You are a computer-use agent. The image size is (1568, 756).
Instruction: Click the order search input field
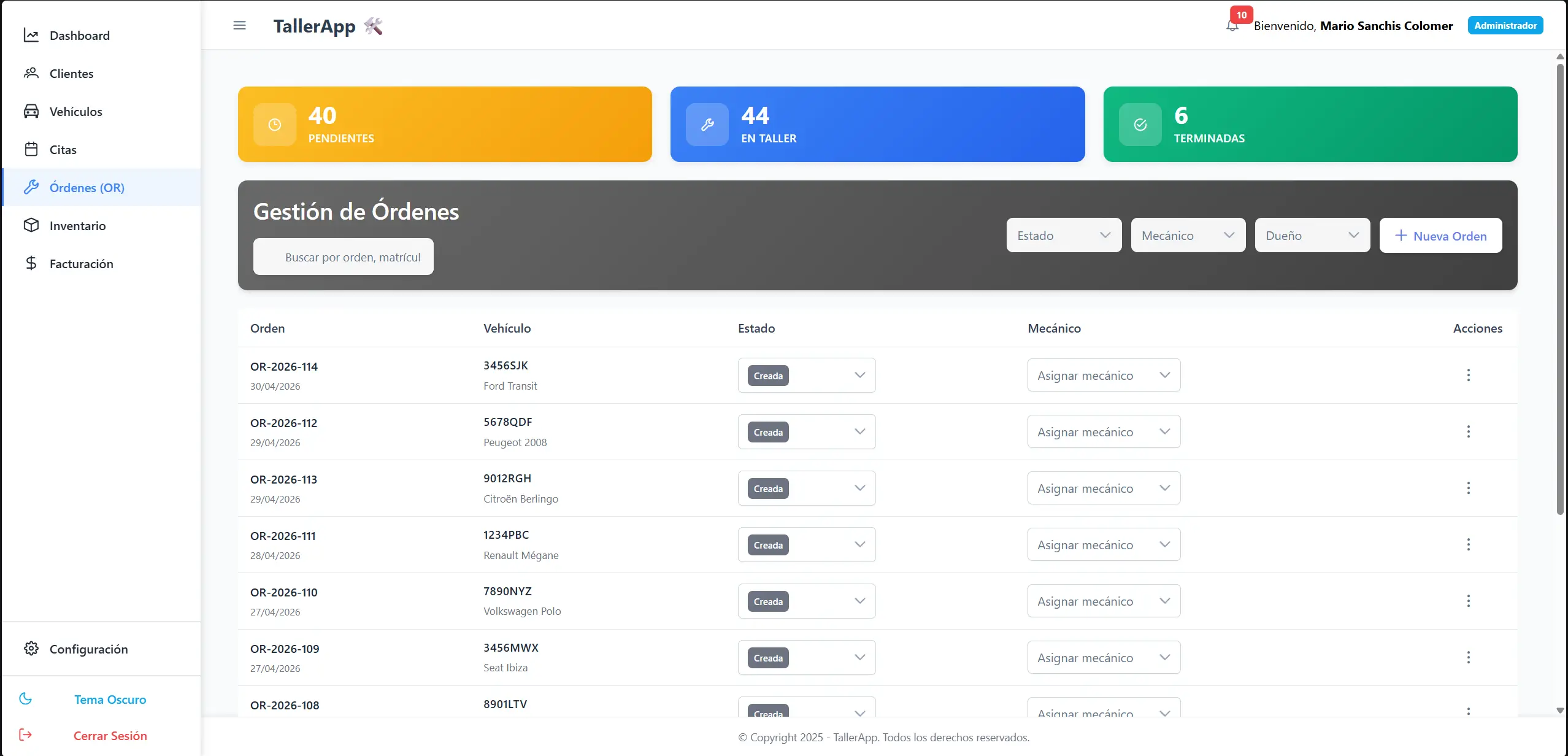coord(344,256)
